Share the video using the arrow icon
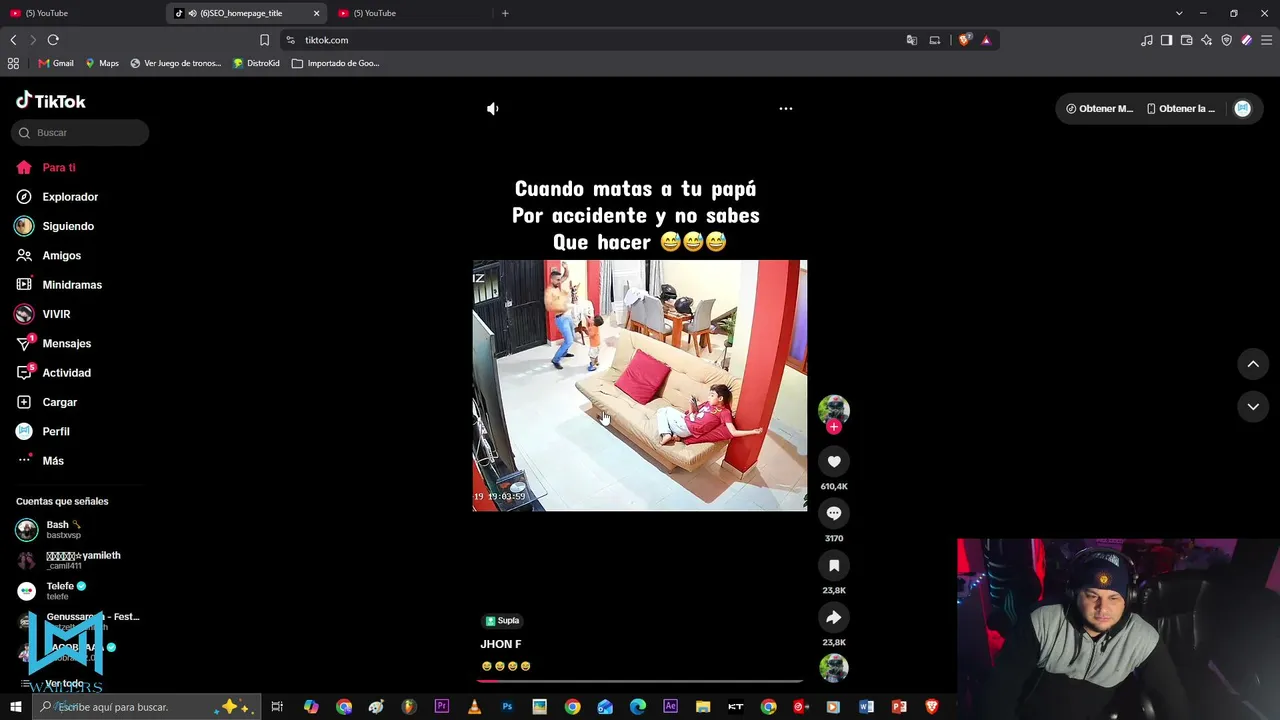Viewport: 1280px width, 720px height. click(x=834, y=617)
